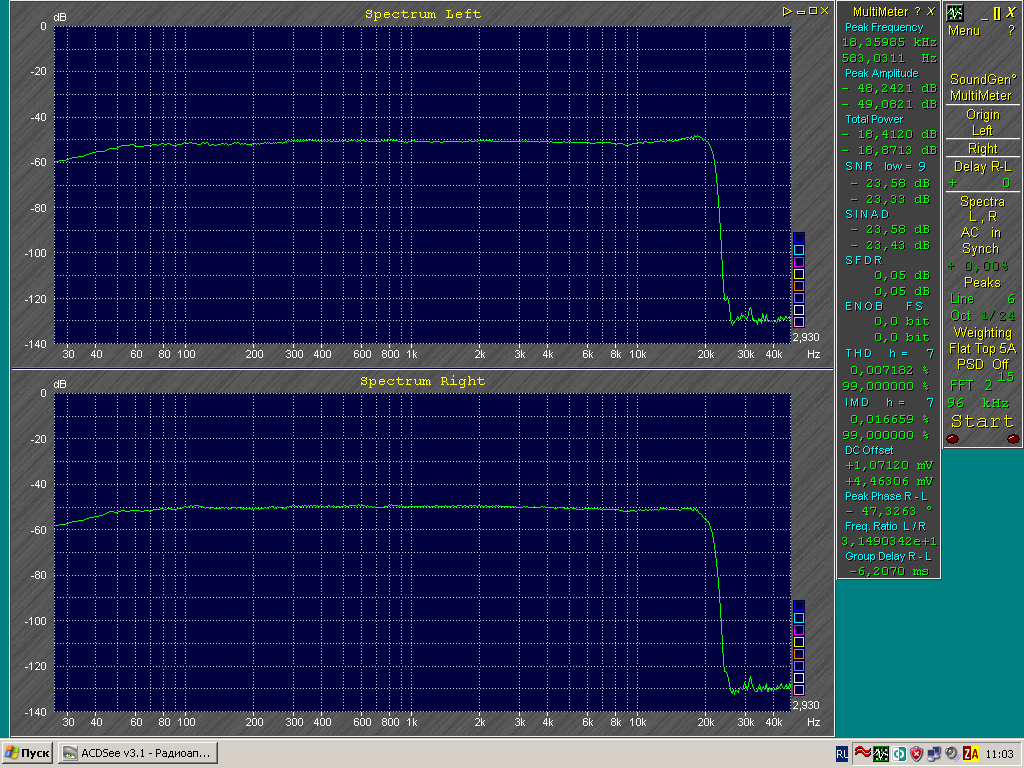Click the red LED right of Start
Screen dimensions: 1024x768
[1012, 439]
